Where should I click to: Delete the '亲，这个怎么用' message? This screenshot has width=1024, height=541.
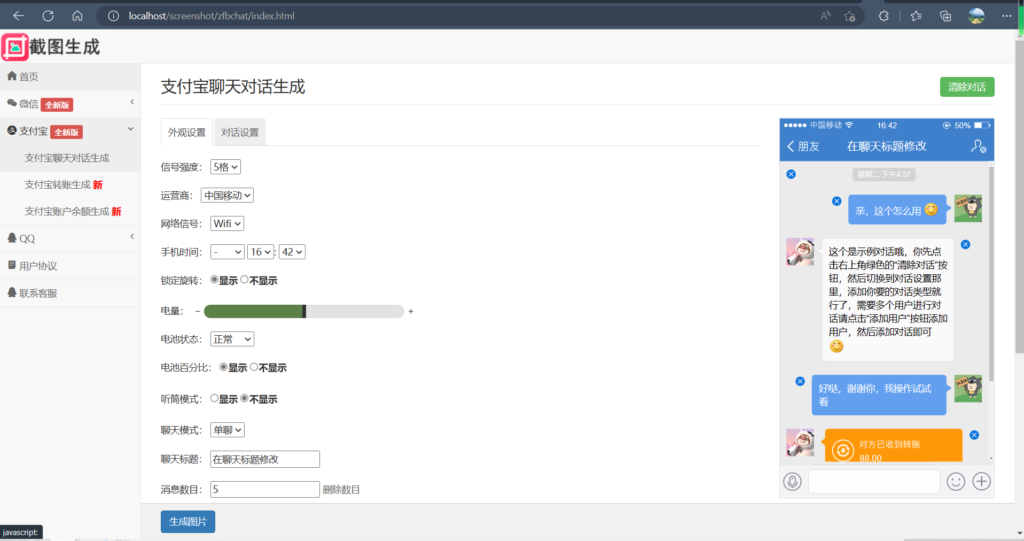(x=837, y=201)
